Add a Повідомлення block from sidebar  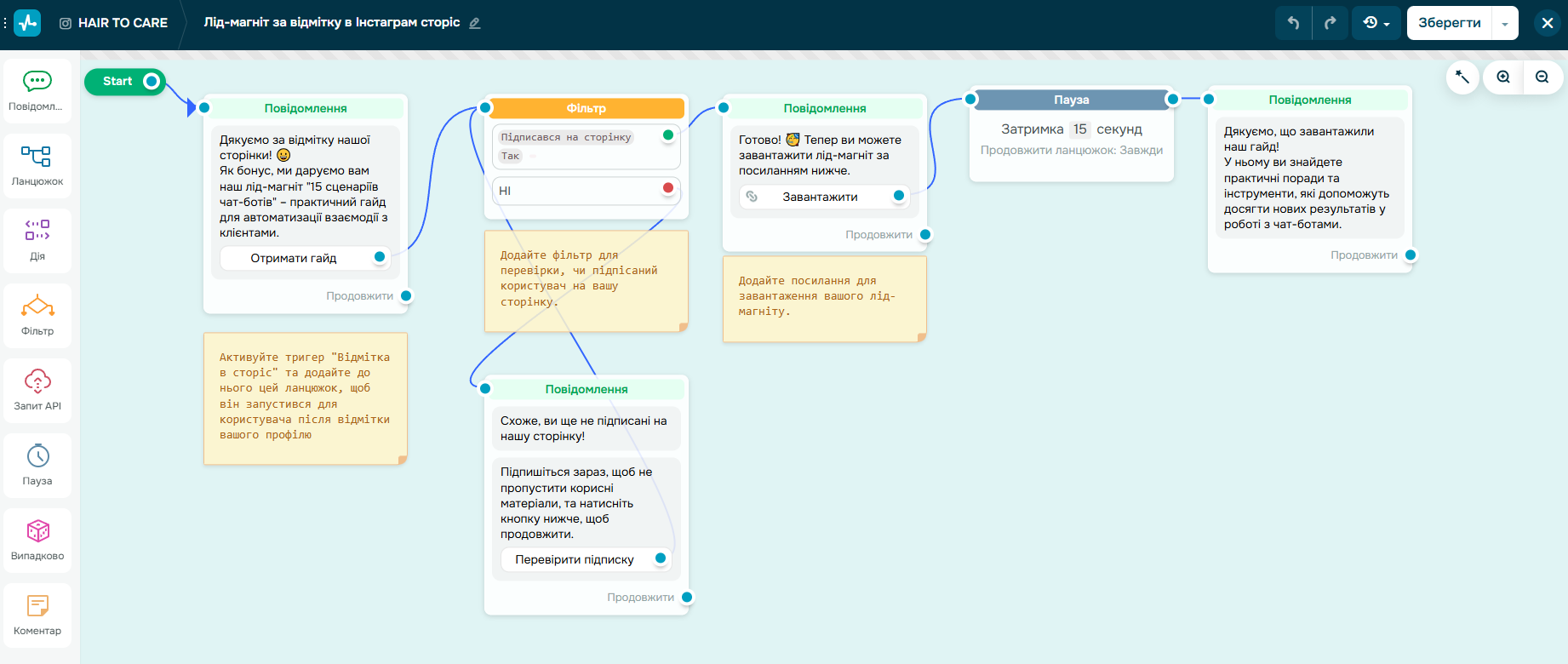click(37, 92)
